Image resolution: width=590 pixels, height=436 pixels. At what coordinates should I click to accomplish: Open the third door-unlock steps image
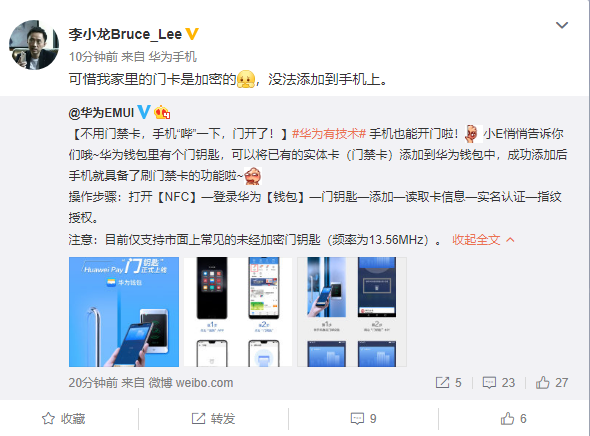point(352,312)
